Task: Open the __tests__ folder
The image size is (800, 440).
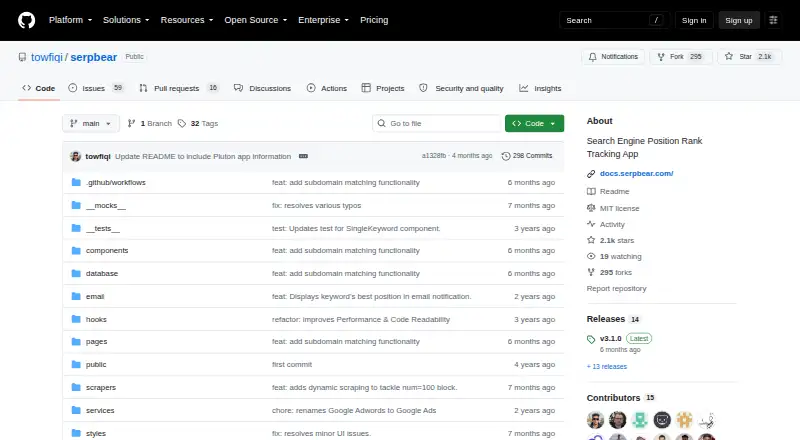Action: tap(103, 229)
